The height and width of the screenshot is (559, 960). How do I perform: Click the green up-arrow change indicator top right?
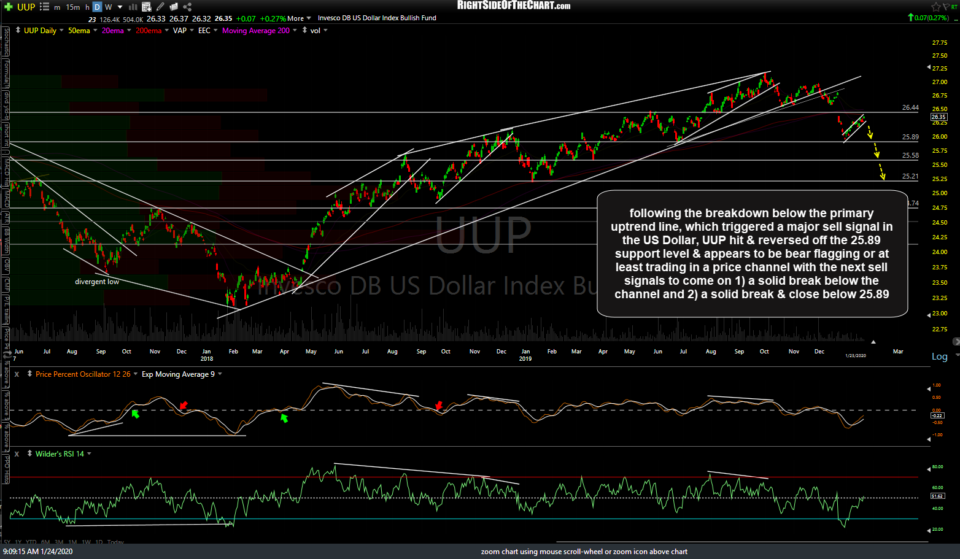click(x=910, y=18)
